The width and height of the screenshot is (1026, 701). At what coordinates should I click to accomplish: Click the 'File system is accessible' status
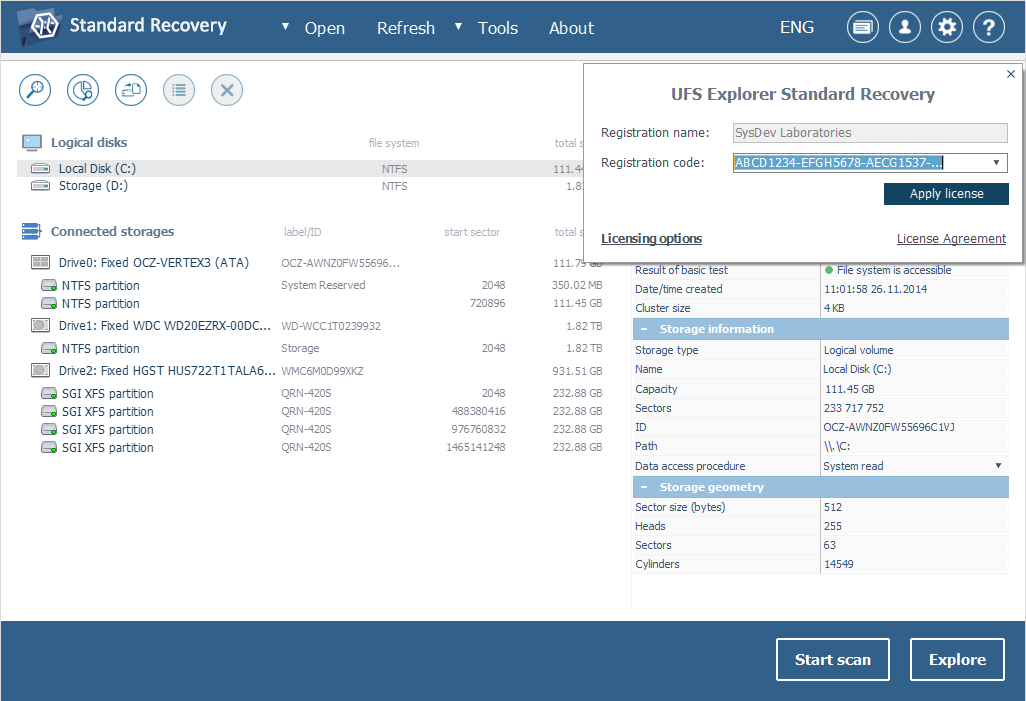coord(893,270)
